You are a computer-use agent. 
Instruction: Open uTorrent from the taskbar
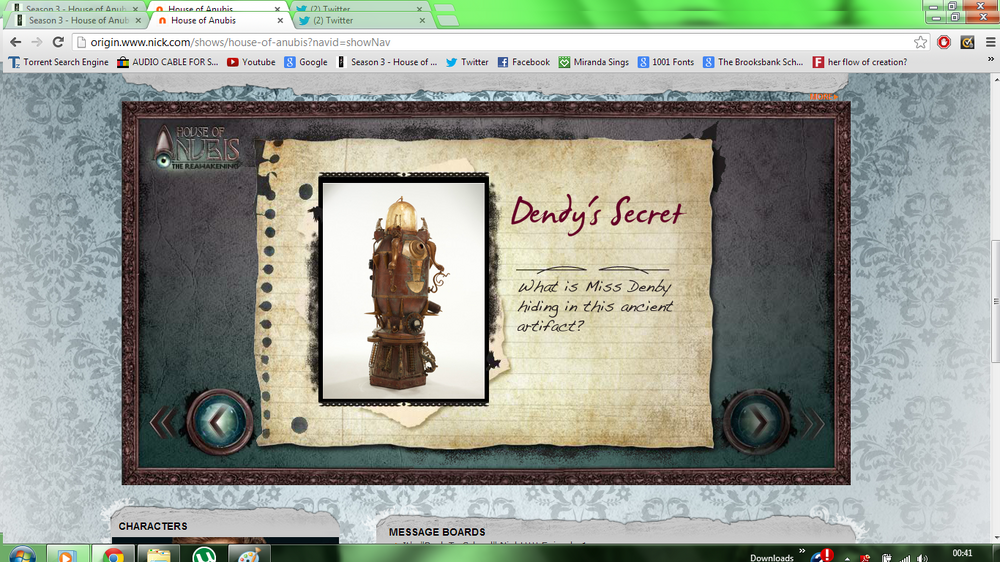coord(204,555)
